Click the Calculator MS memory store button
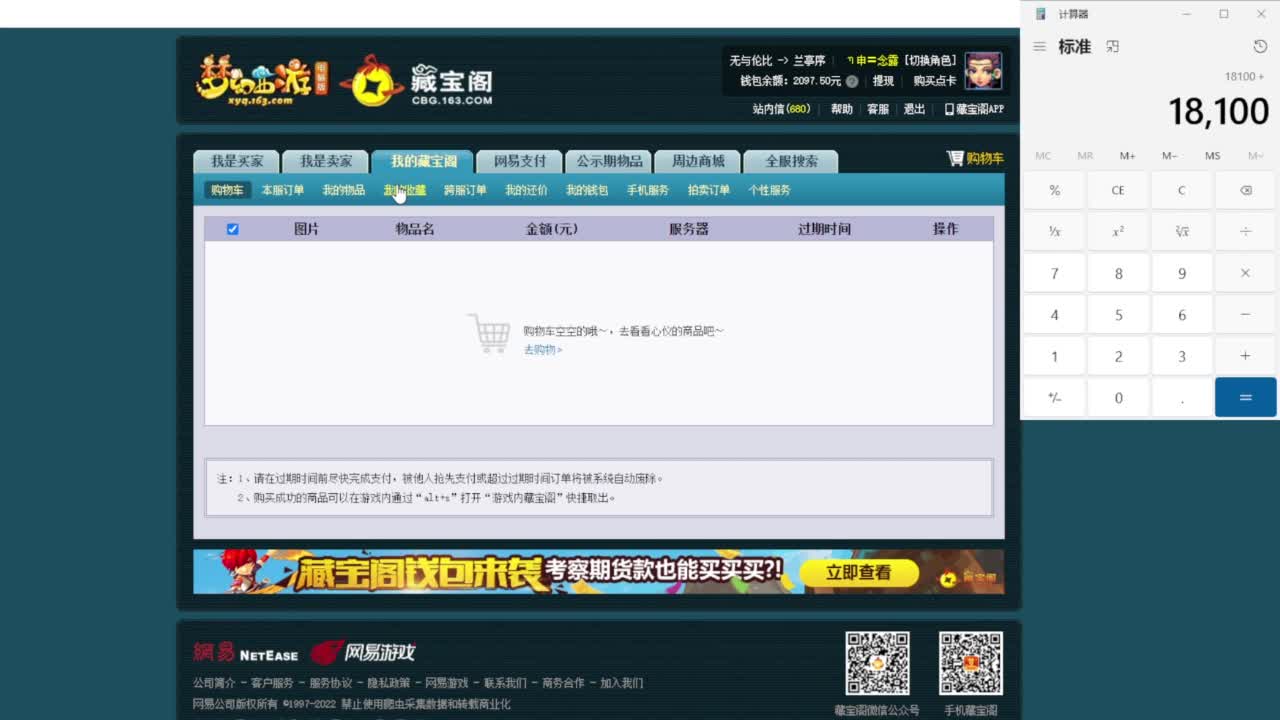The image size is (1280, 720). (1212, 156)
